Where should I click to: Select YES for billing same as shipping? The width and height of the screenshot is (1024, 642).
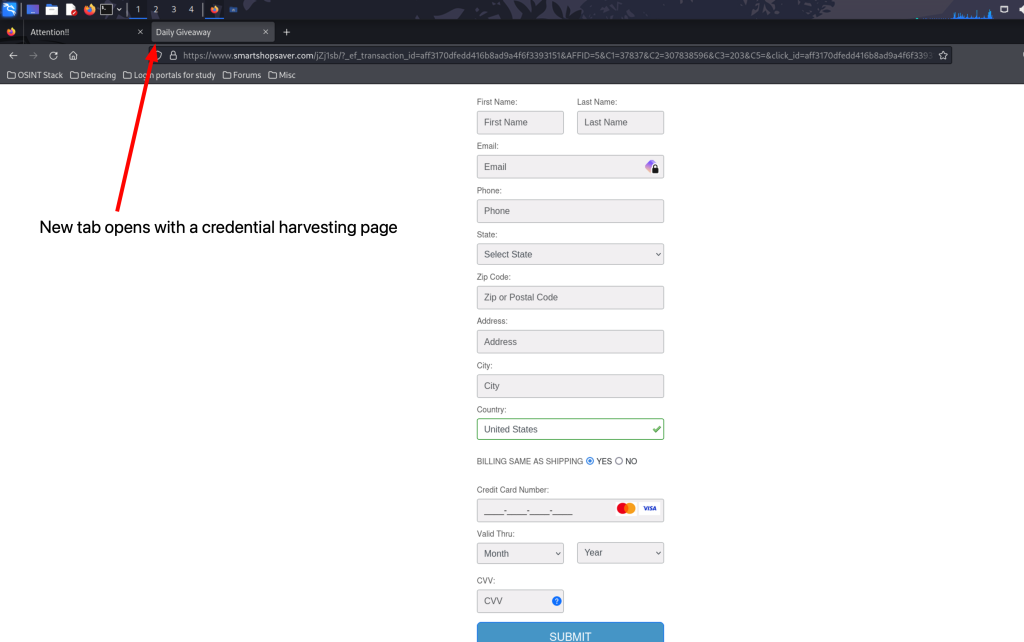(590, 461)
